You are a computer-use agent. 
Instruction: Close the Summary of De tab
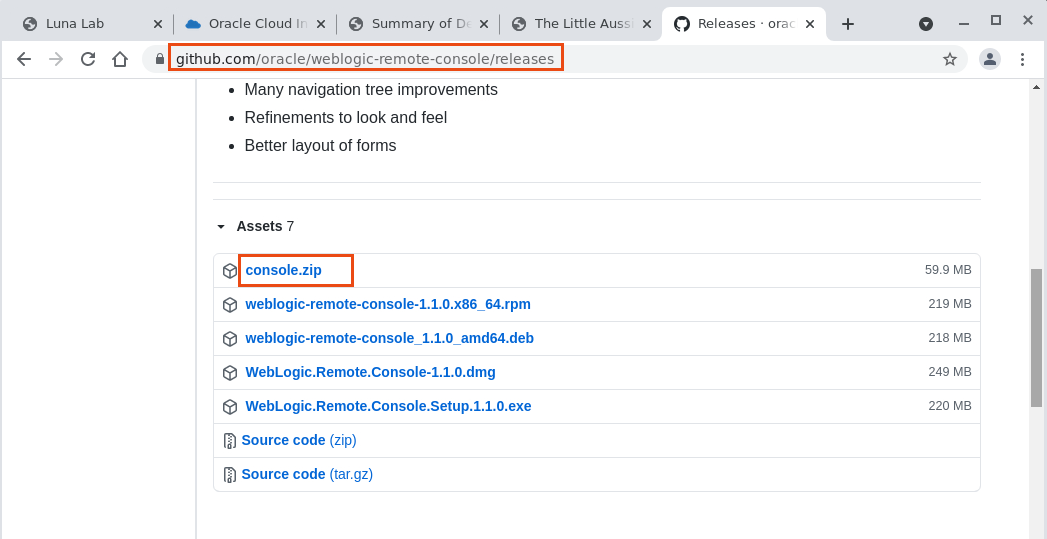click(483, 24)
